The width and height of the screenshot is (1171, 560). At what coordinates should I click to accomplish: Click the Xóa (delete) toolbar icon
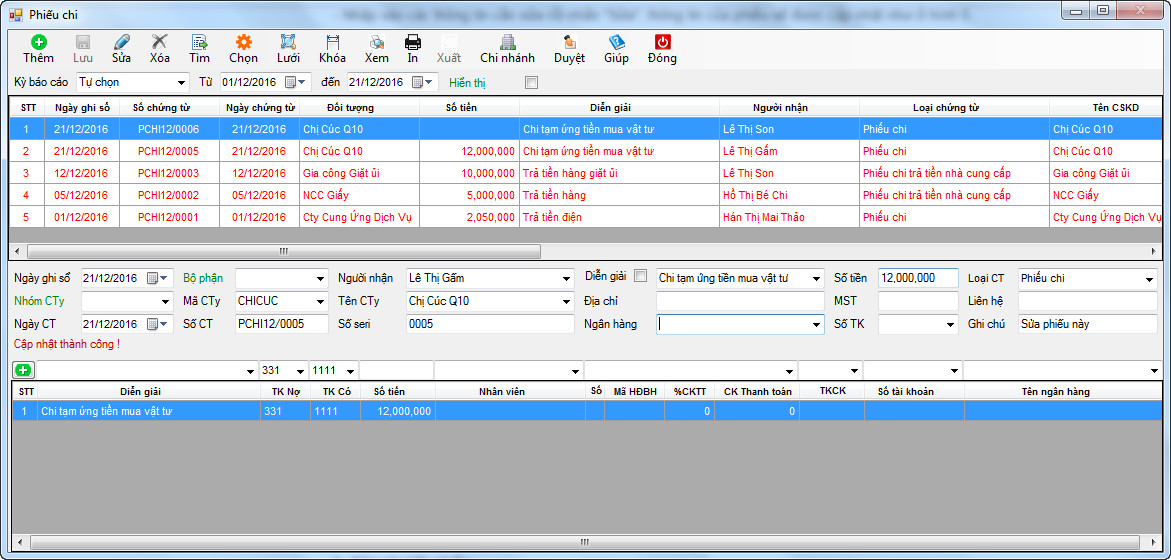coord(159,43)
